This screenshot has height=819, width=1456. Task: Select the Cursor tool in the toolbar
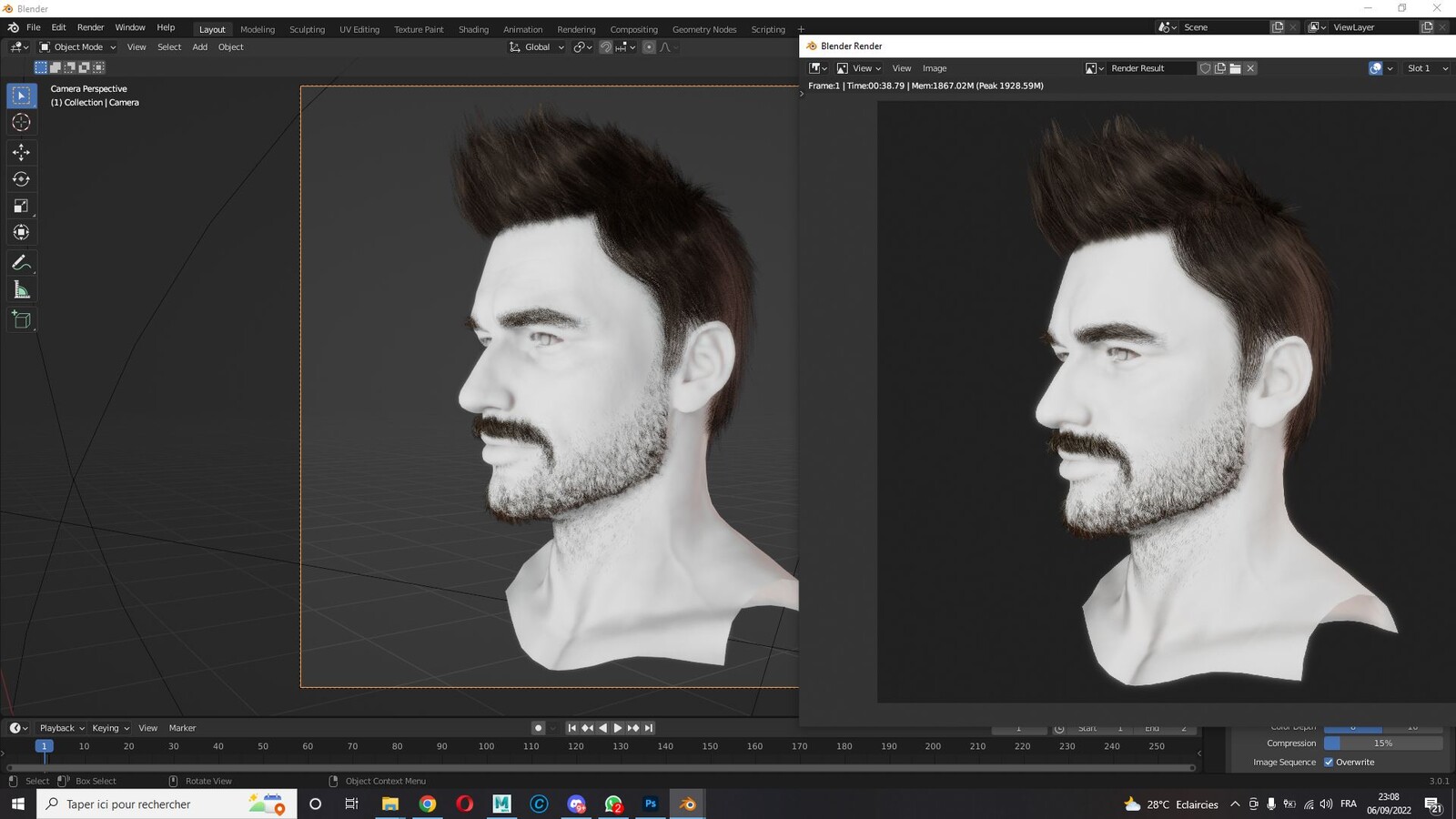point(21,122)
